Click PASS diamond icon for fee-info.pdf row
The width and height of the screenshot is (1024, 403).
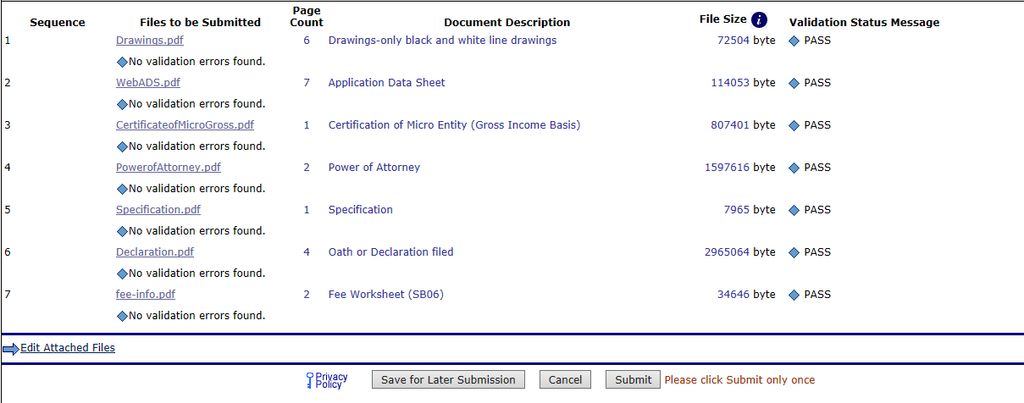click(x=794, y=295)
